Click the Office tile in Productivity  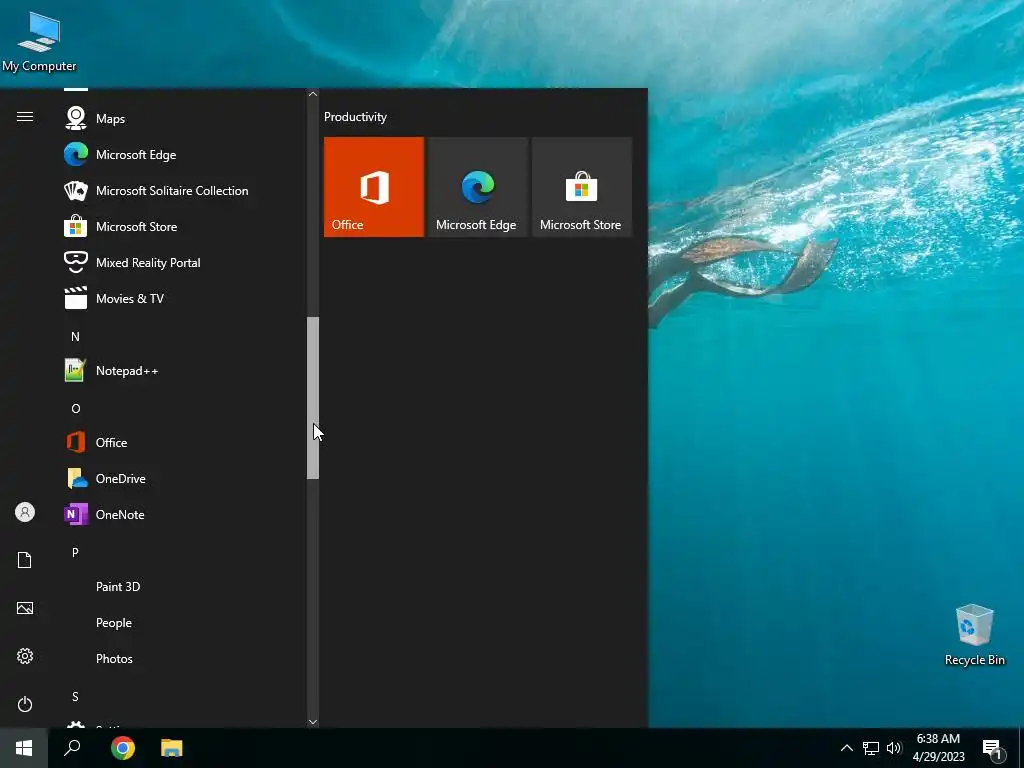tap(374, 187)
